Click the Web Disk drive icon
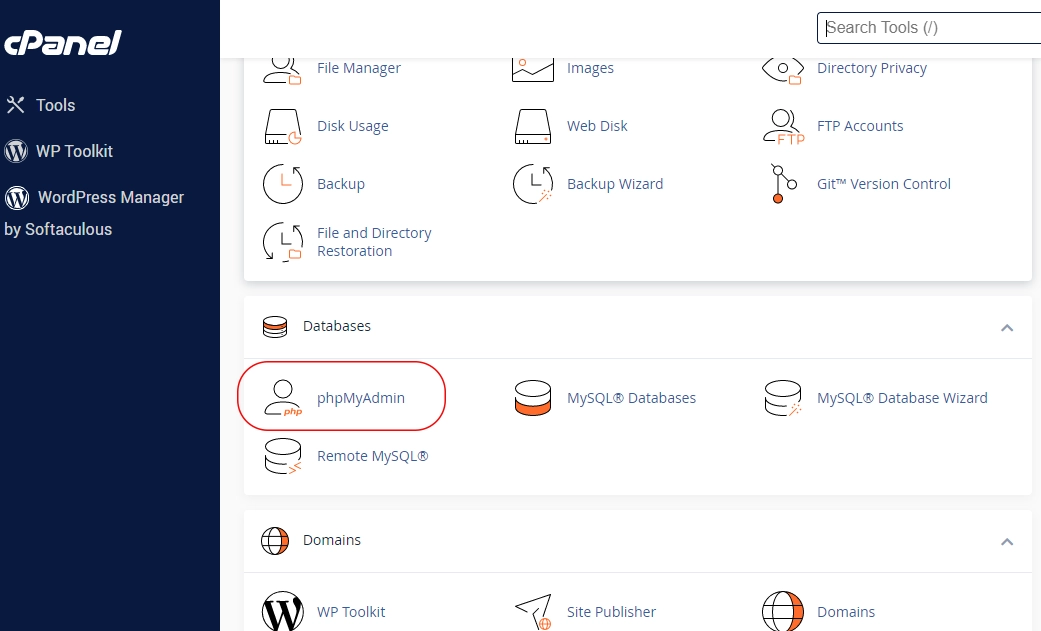The width and height of the screenshot is (1041, 631). click(x=532, y=126)
